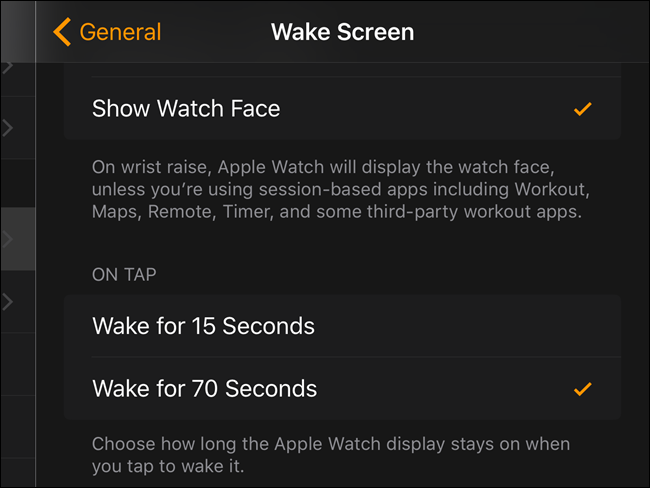650x488 pixels.
Task: Select the sidebar row beside Wake for 70 Seconds
Action: (18, 364)
